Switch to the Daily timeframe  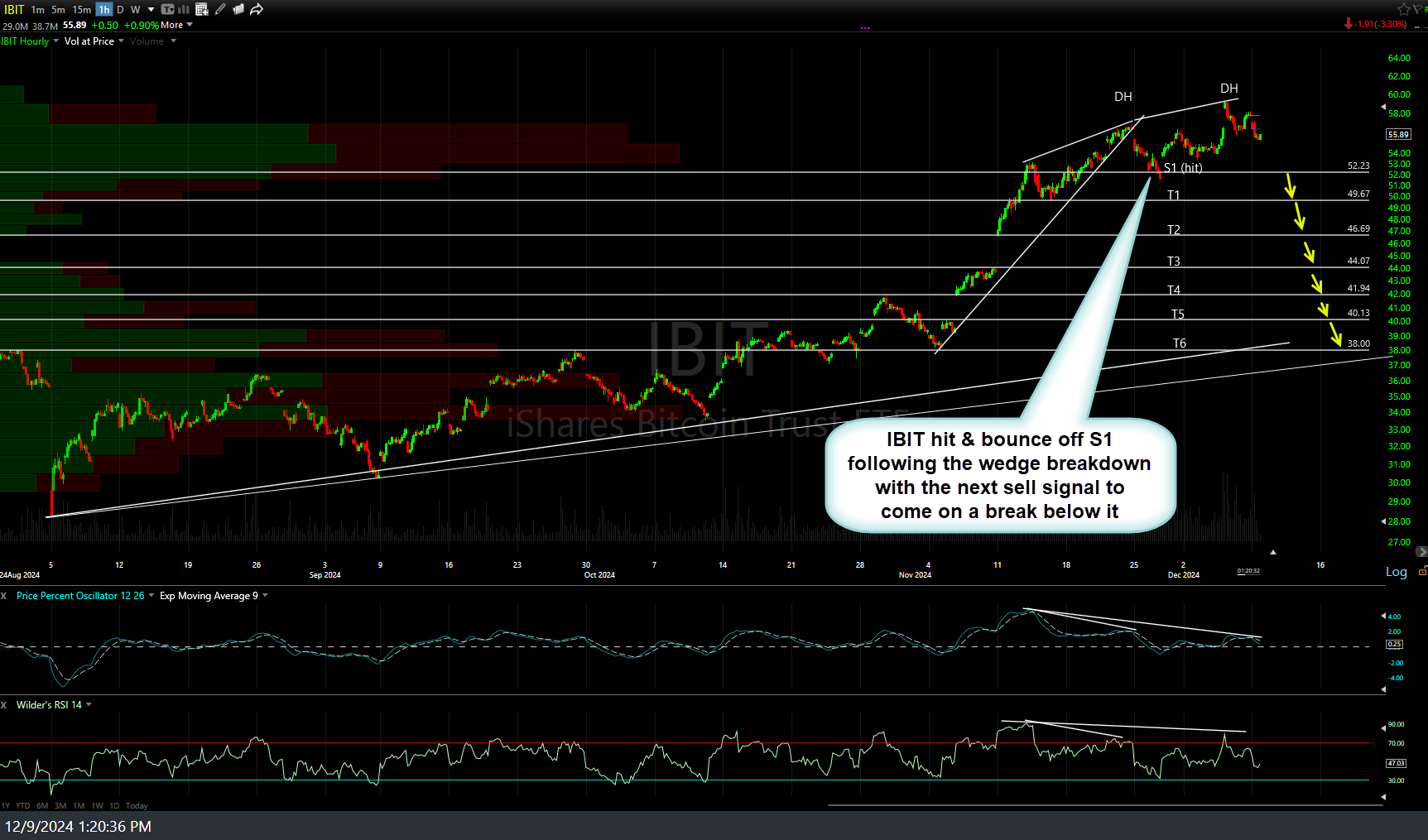pos(120,9)
